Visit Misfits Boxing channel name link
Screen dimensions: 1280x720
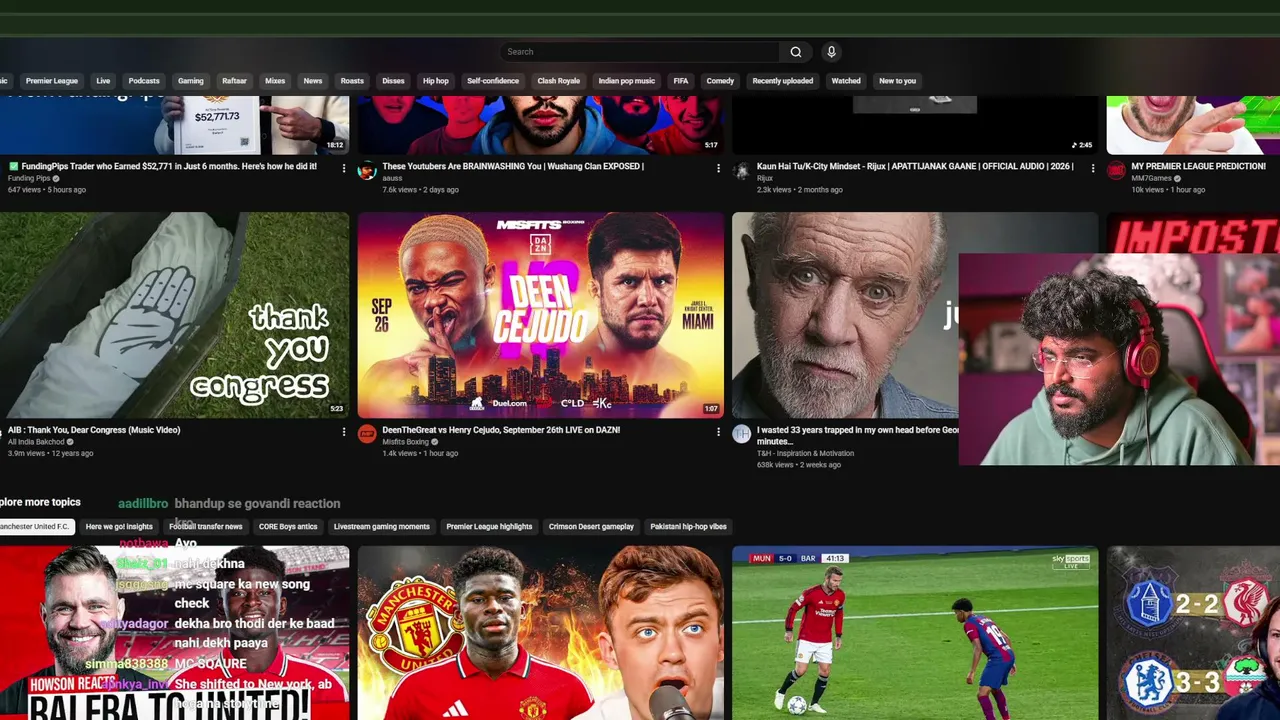click(x=405, y=442)
